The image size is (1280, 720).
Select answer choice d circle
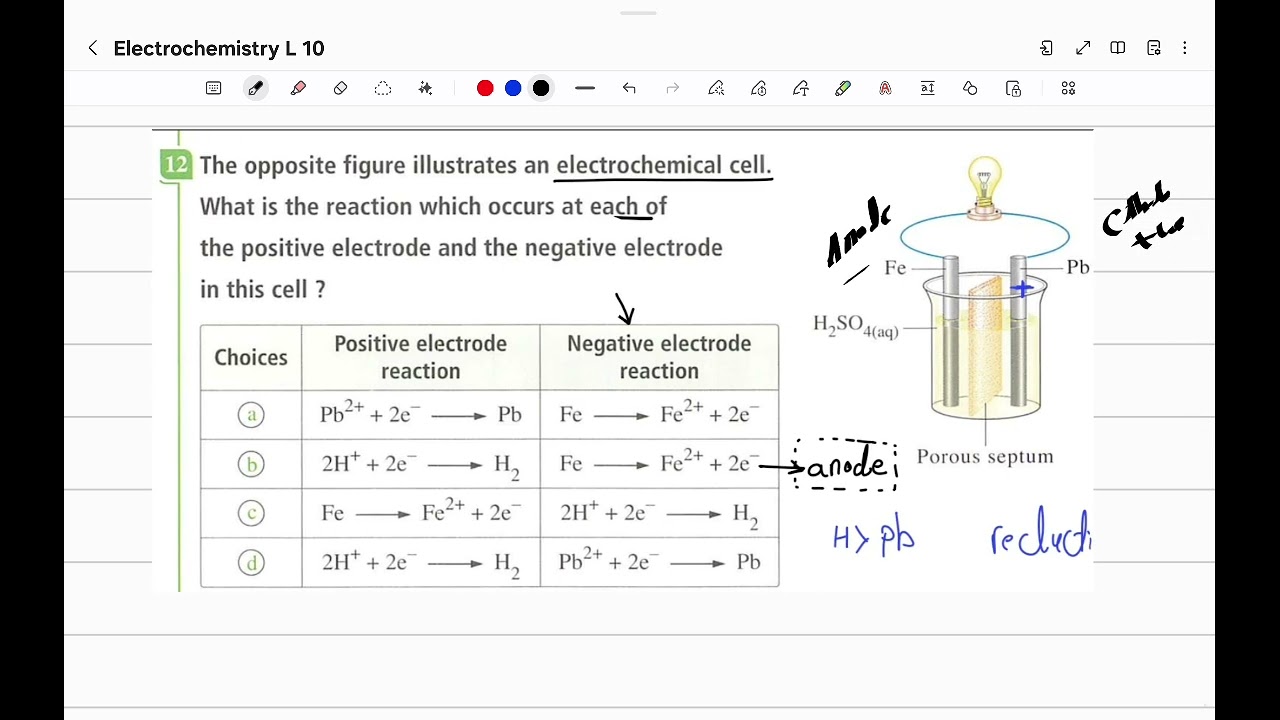click(251, 562)
